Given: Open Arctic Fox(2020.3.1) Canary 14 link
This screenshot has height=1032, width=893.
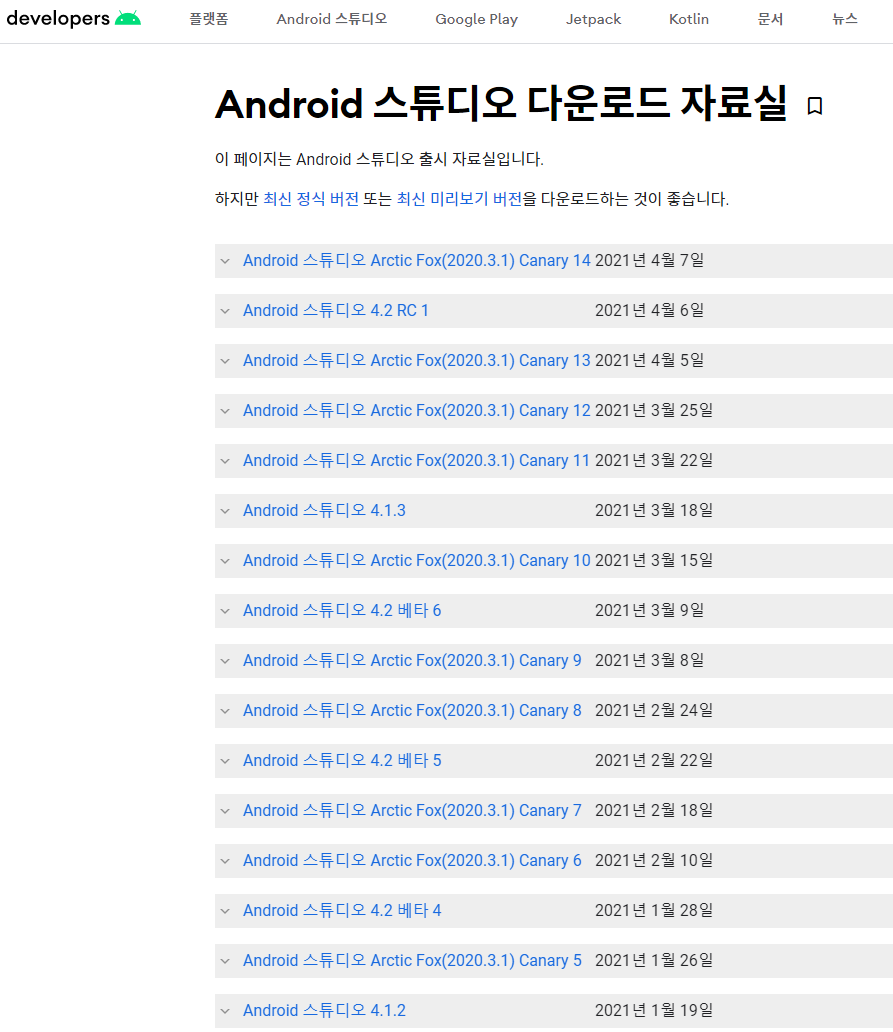Looking at the screenshot, I should click(417, 261).
